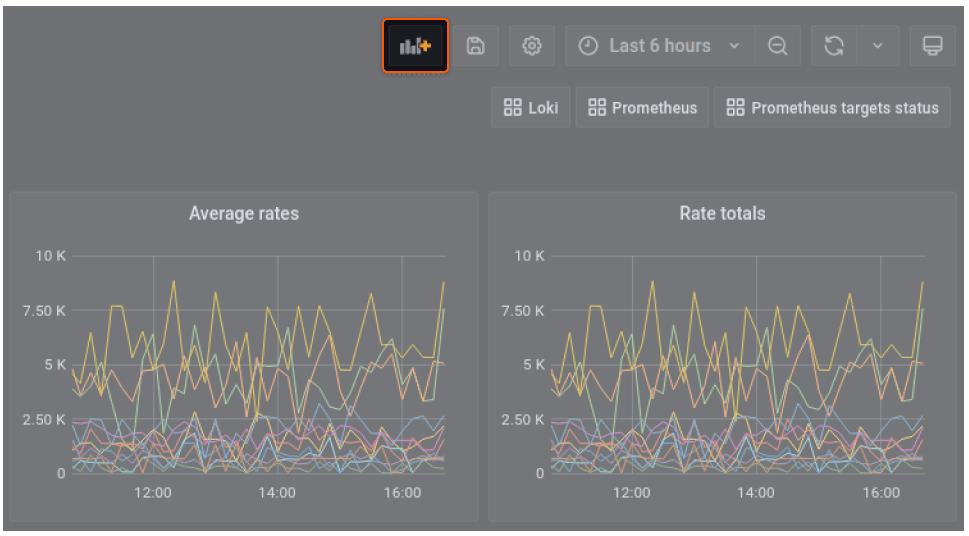
Task: Click the clock icon in time picker
Action: (x=588, y=46)
